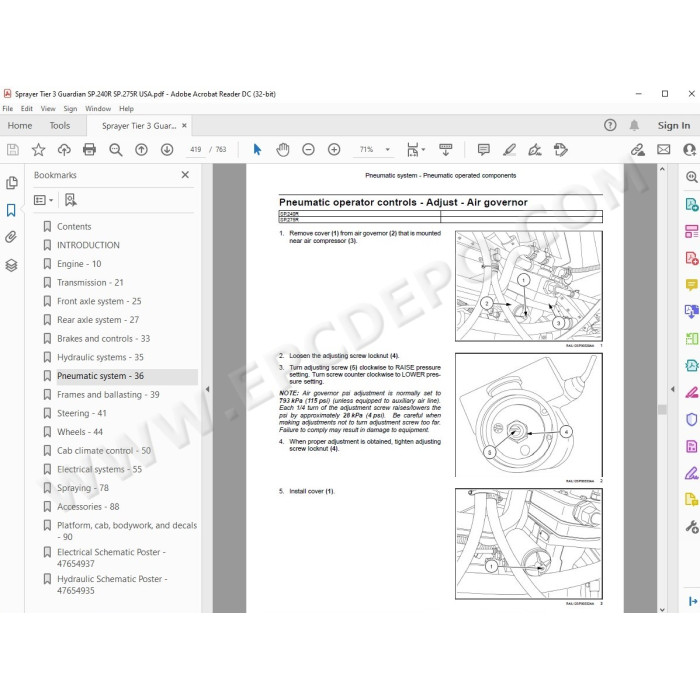Click the page number input field
This screenshot has width=700, height=700.
196,149
